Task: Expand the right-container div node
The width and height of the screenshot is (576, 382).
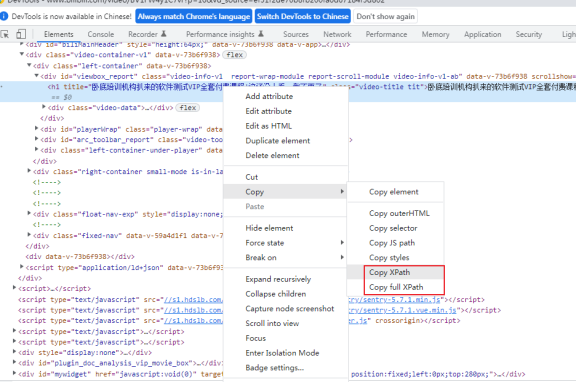Action: tap(29, 171)
